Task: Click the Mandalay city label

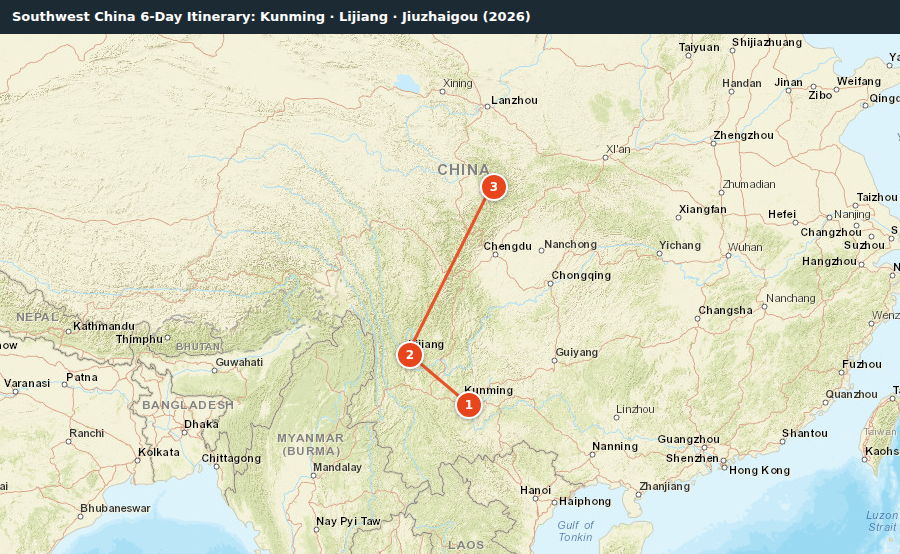Action: 337,467
